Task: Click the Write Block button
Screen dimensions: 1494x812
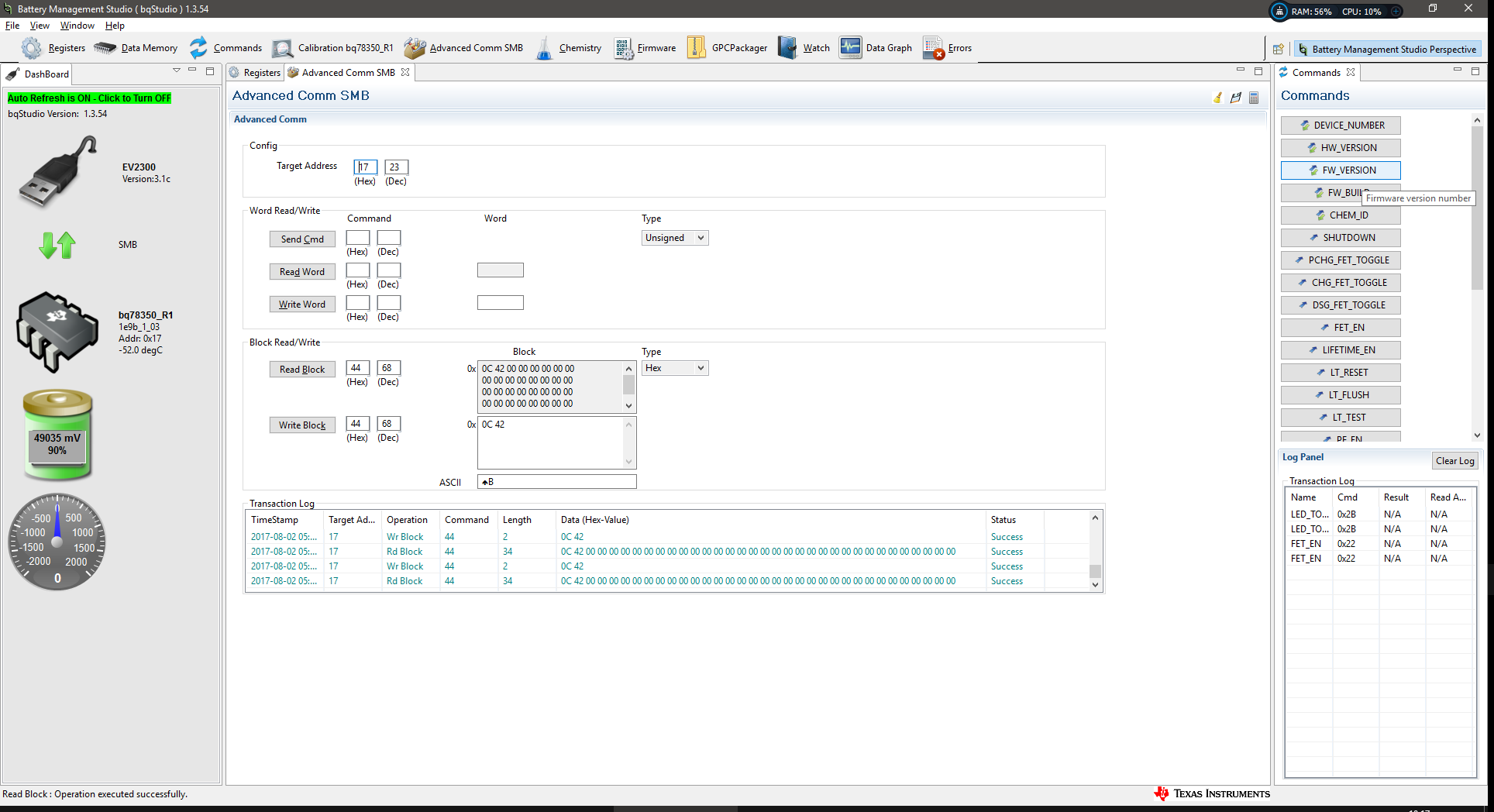Action: tap(302, 425)
